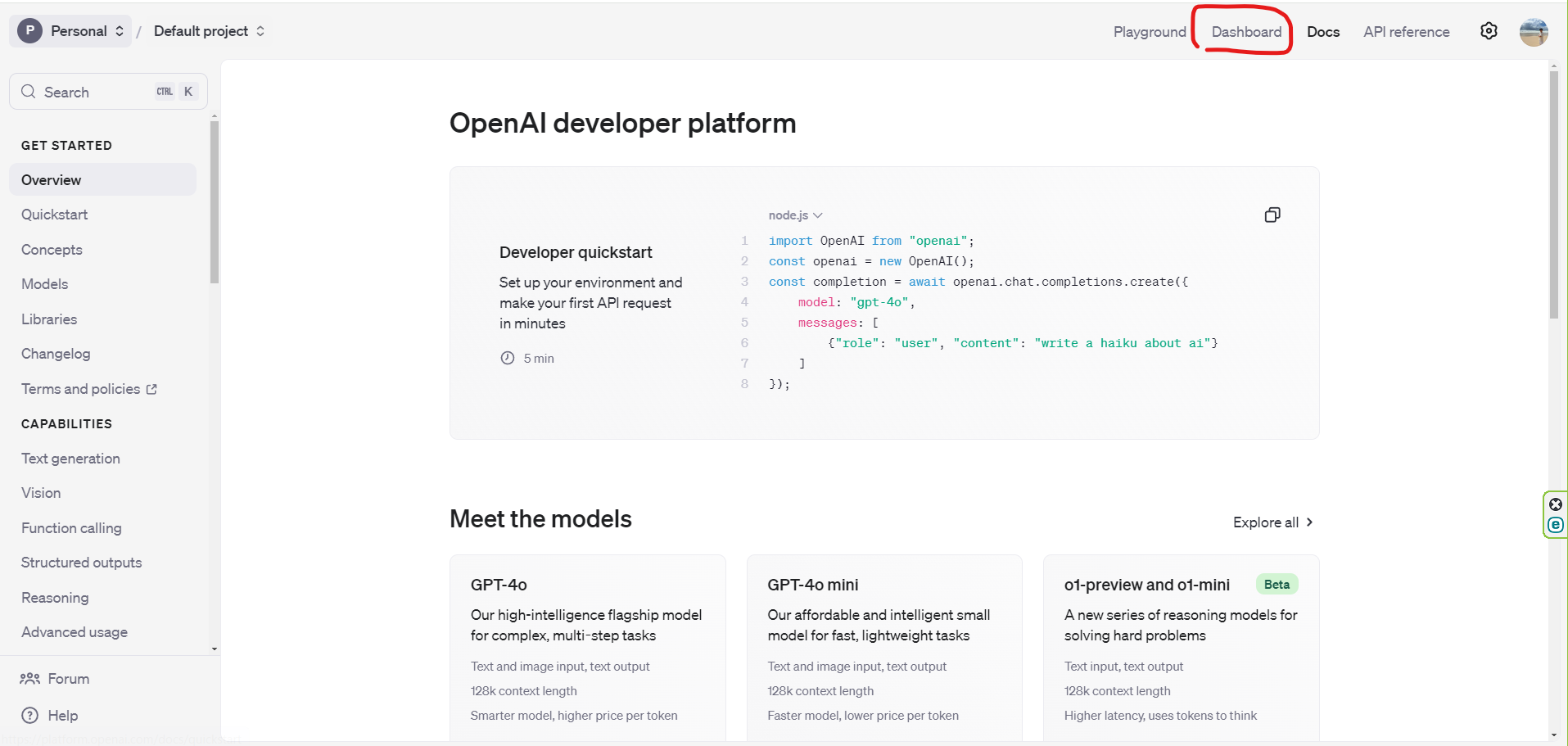Switch to the Dashboard tab
The image size is (1568, 746).
click(x=1246, y=32)
